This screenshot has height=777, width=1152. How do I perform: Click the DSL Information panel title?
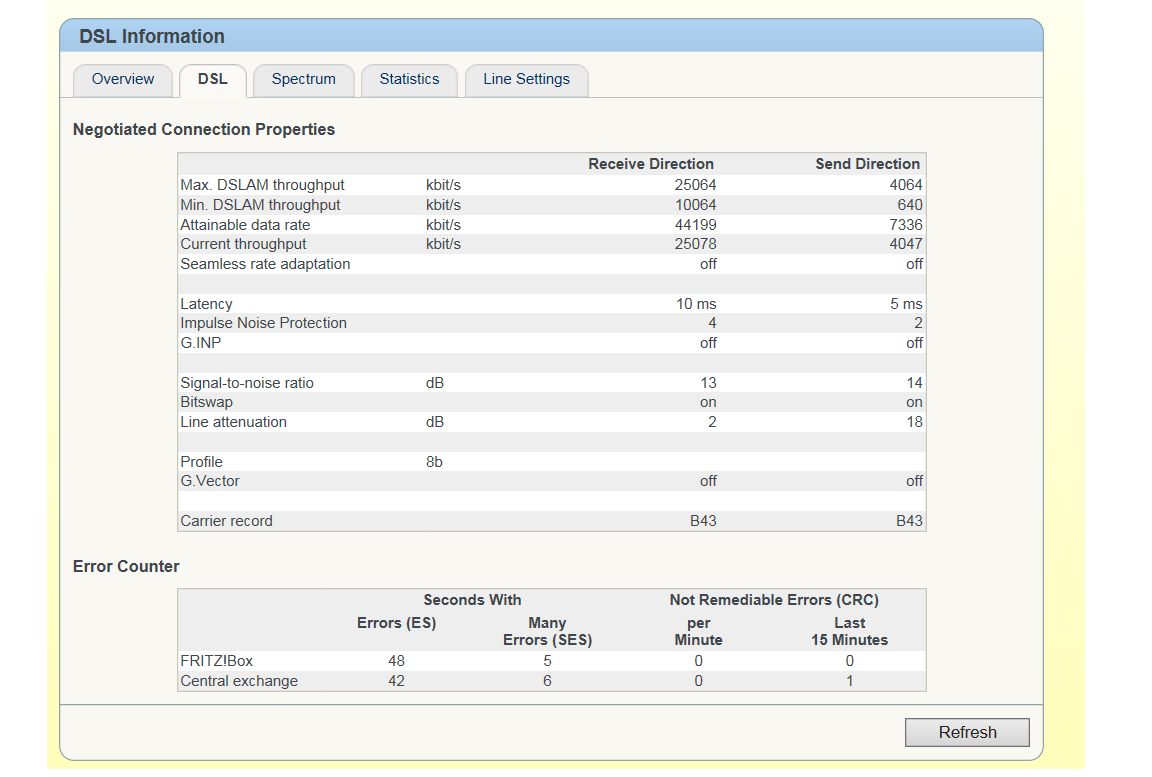152,37
